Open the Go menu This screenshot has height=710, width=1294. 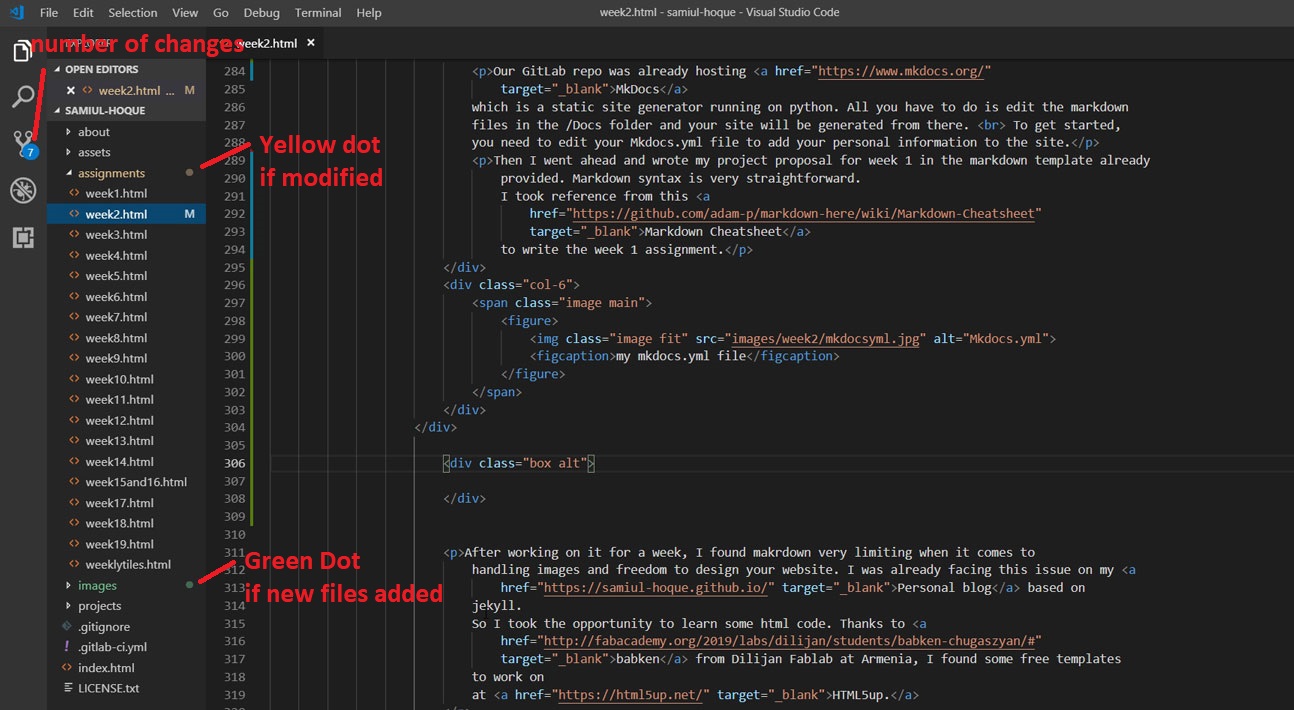click(221, 13)
